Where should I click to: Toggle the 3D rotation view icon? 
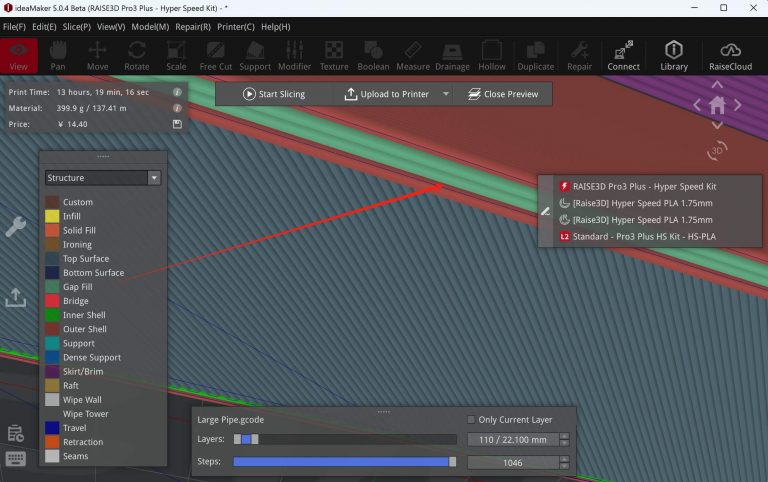[x=717, y=150]
